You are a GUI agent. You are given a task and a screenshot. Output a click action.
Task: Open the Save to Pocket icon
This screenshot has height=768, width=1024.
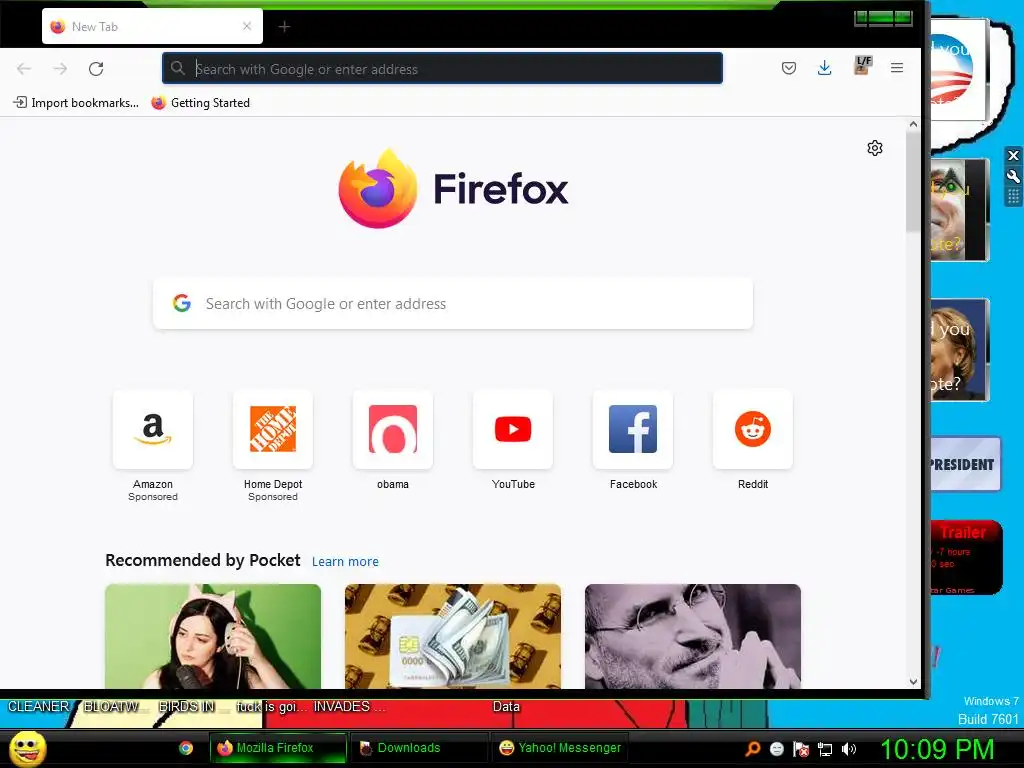click(x=789, y=68)
